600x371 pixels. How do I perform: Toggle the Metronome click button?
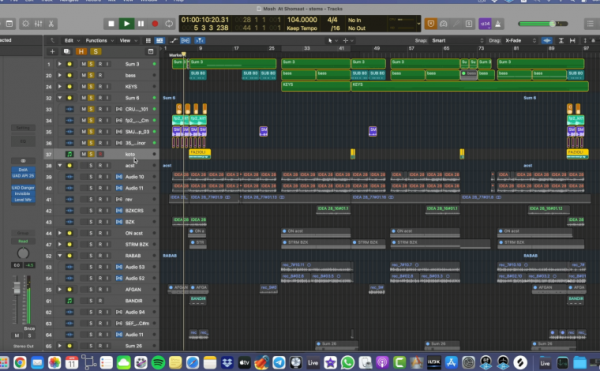498,24
